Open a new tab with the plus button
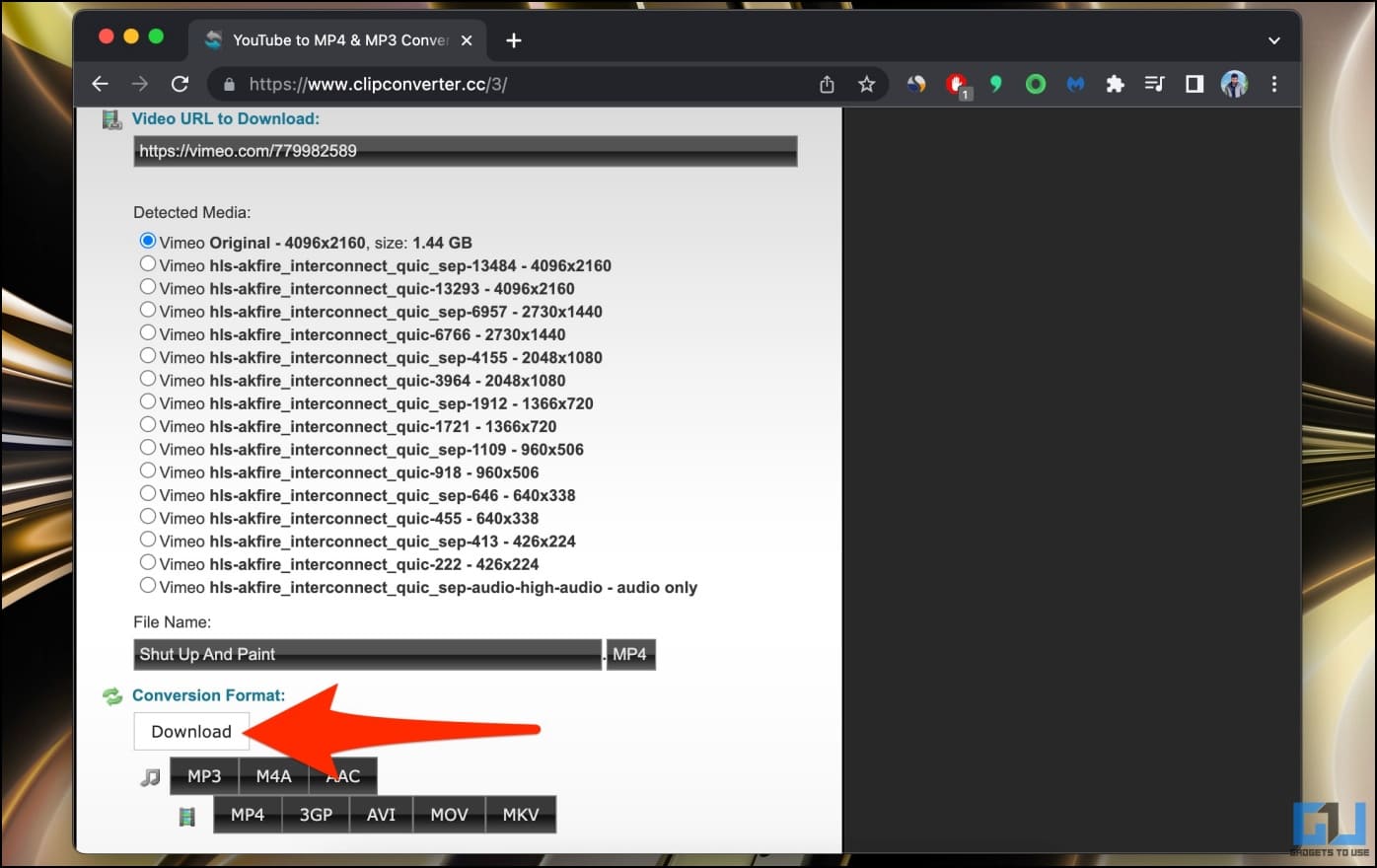Image resolution: width=1377 pixels, height=868 pixels. [514, 40]
